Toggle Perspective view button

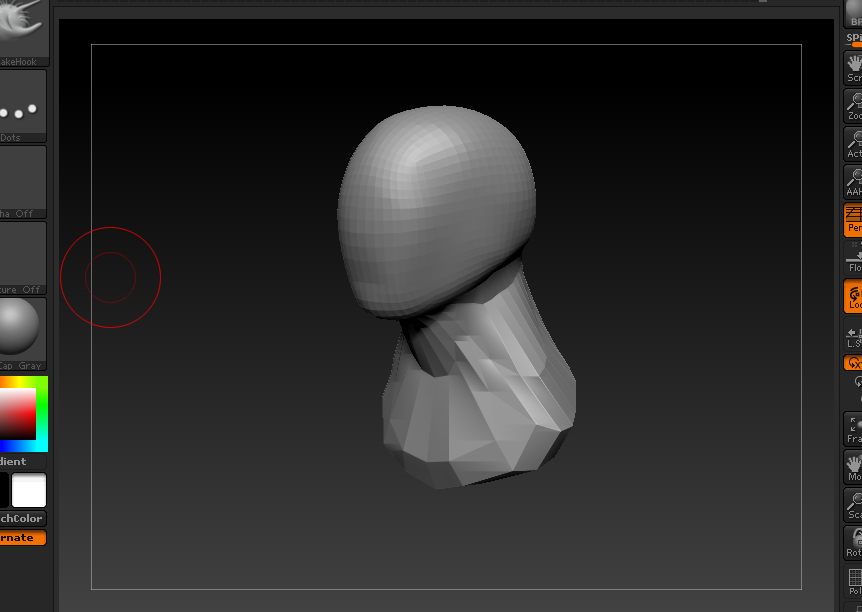(853, 219)
